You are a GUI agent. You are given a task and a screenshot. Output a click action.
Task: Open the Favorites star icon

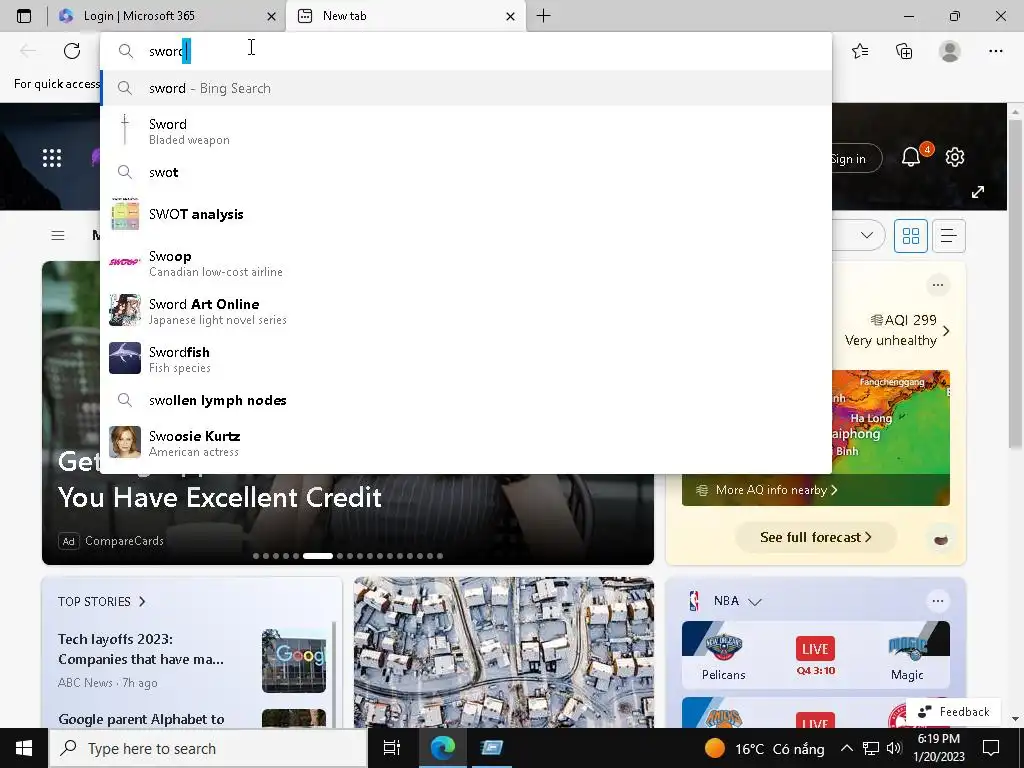pyautogui.click(x=860, y=51)
